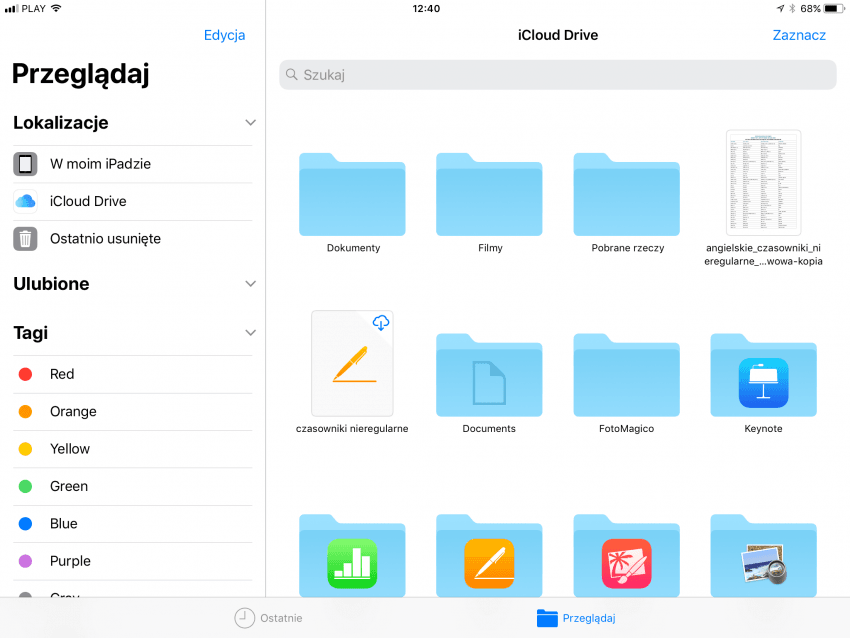850x638 pixels.
Task: Open the Pobrane rzeczy folder
Action: click(627, 194)
